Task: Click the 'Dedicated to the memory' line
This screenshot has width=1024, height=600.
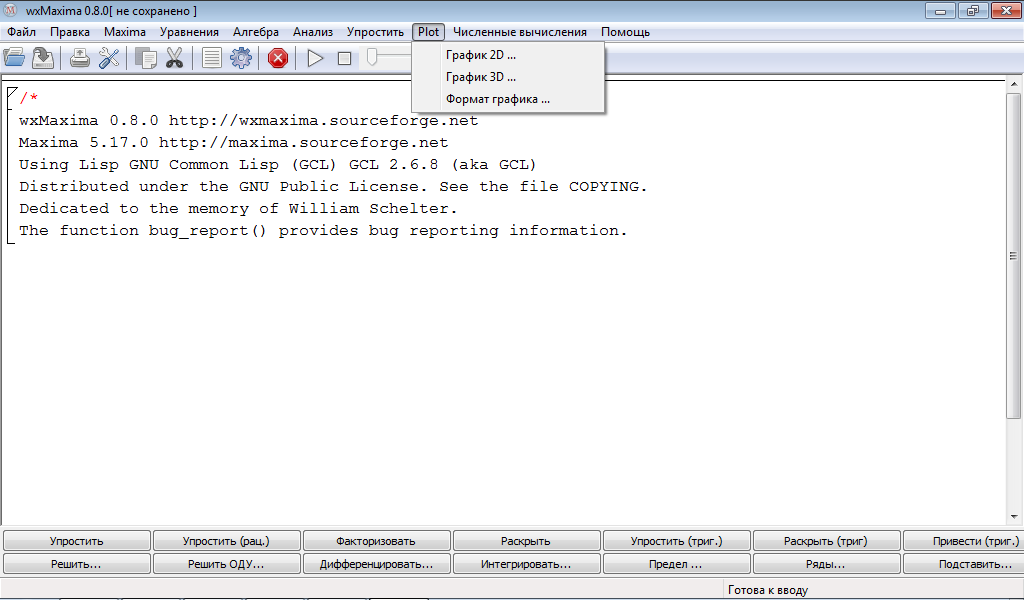Action: coord(238,208)
